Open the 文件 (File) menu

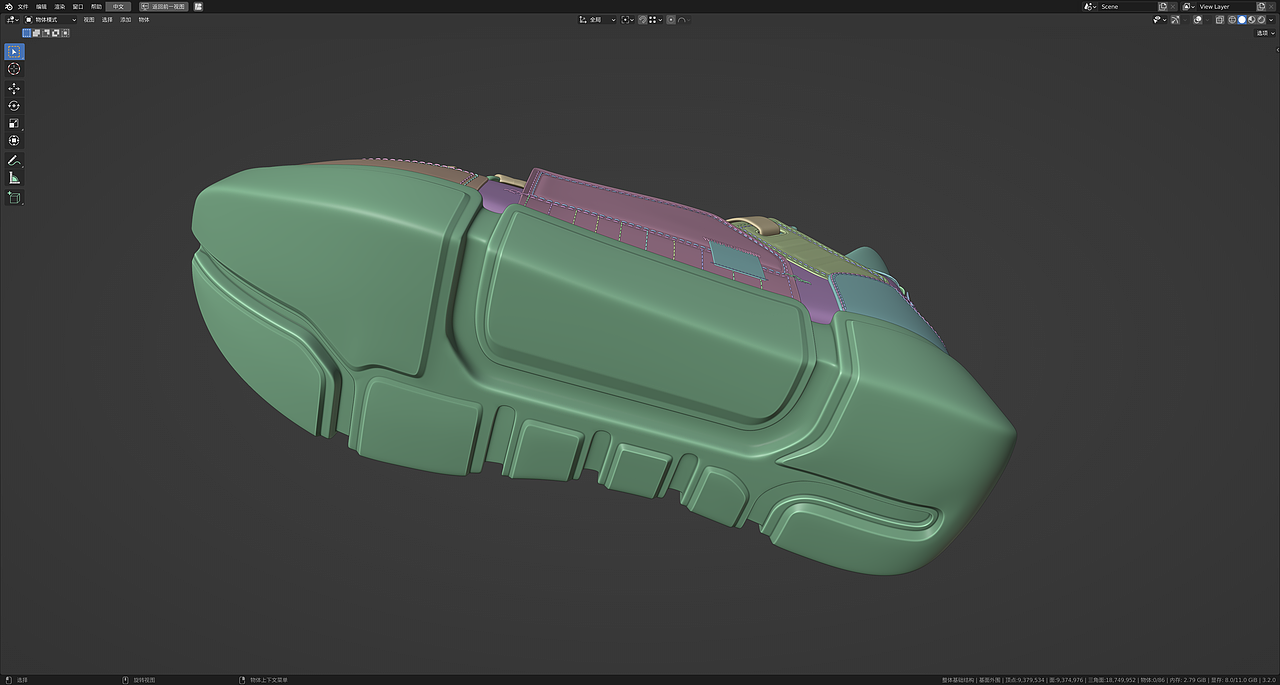(23, 6)
